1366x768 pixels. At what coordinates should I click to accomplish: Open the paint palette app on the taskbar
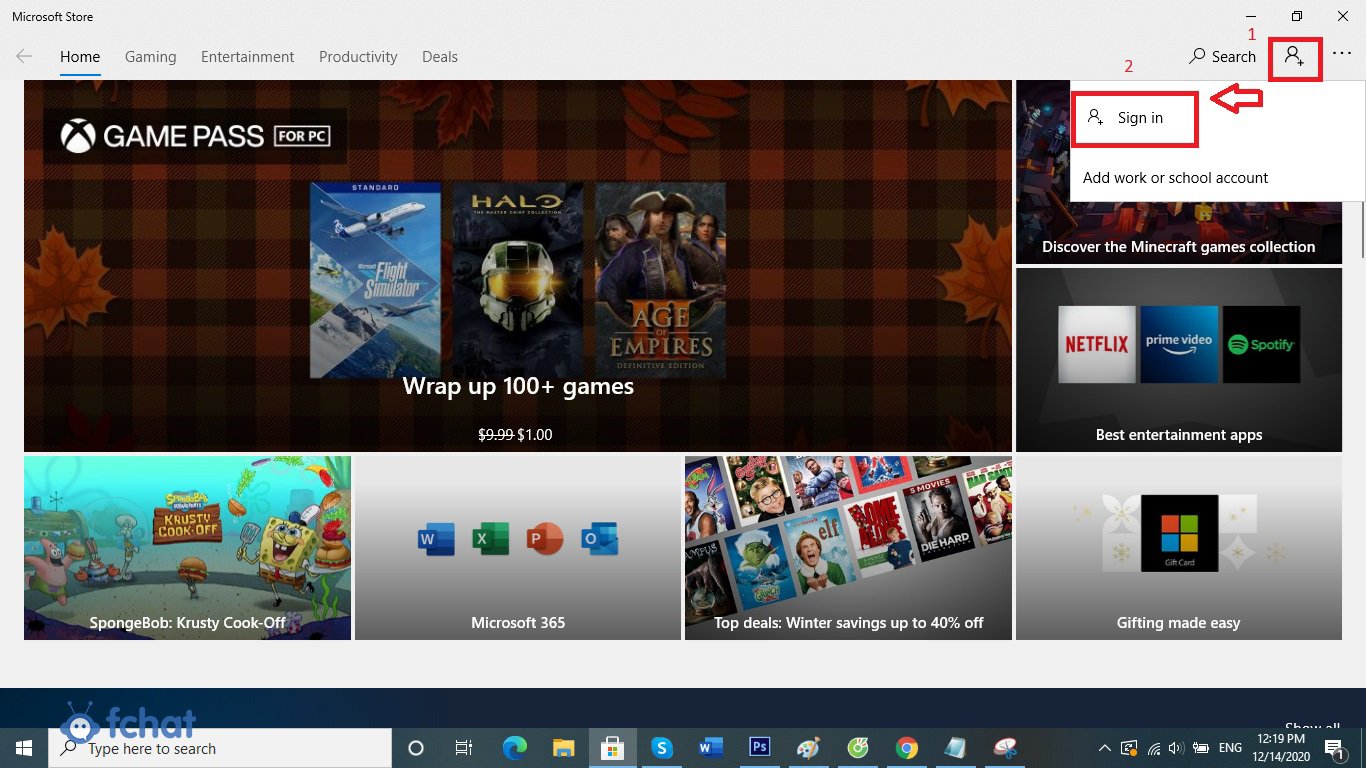(808, 748)
